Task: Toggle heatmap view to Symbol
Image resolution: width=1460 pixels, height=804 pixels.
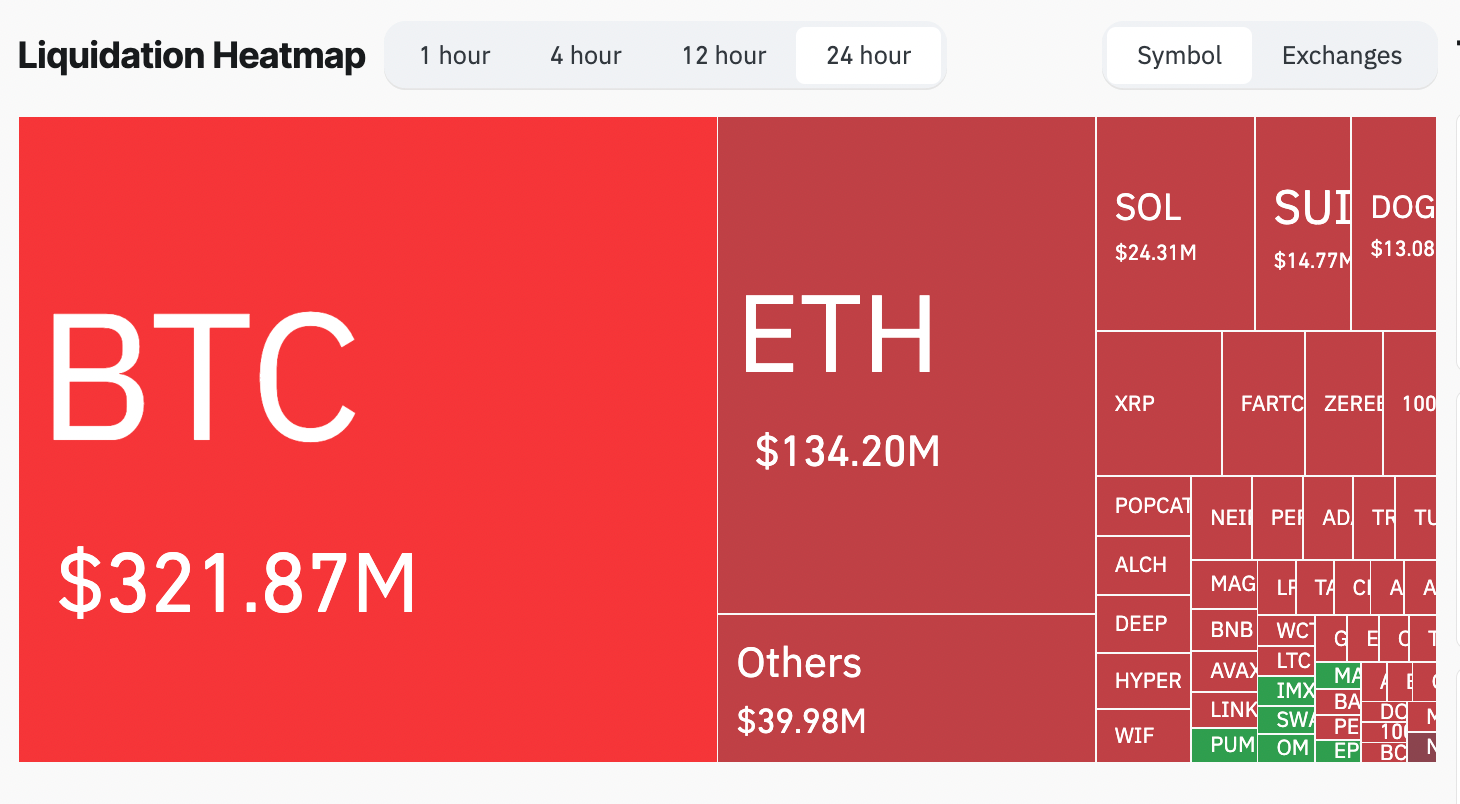Action: coord(1179,55)
